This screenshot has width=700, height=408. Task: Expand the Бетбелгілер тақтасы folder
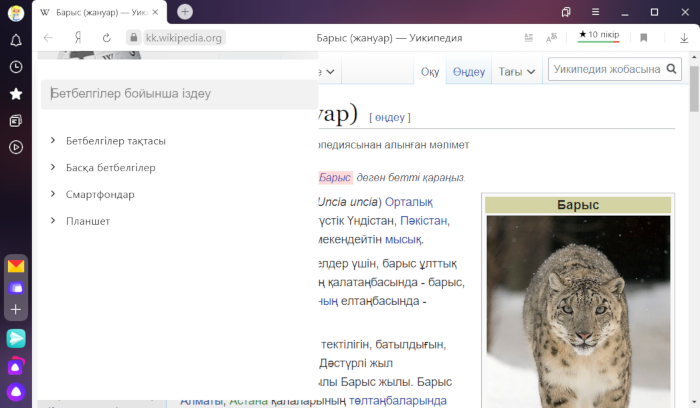click(x=53, y=141)
